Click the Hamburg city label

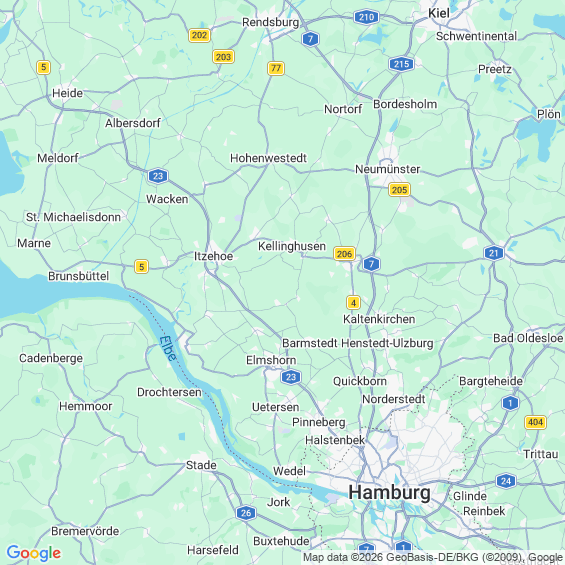coord(389,492)
